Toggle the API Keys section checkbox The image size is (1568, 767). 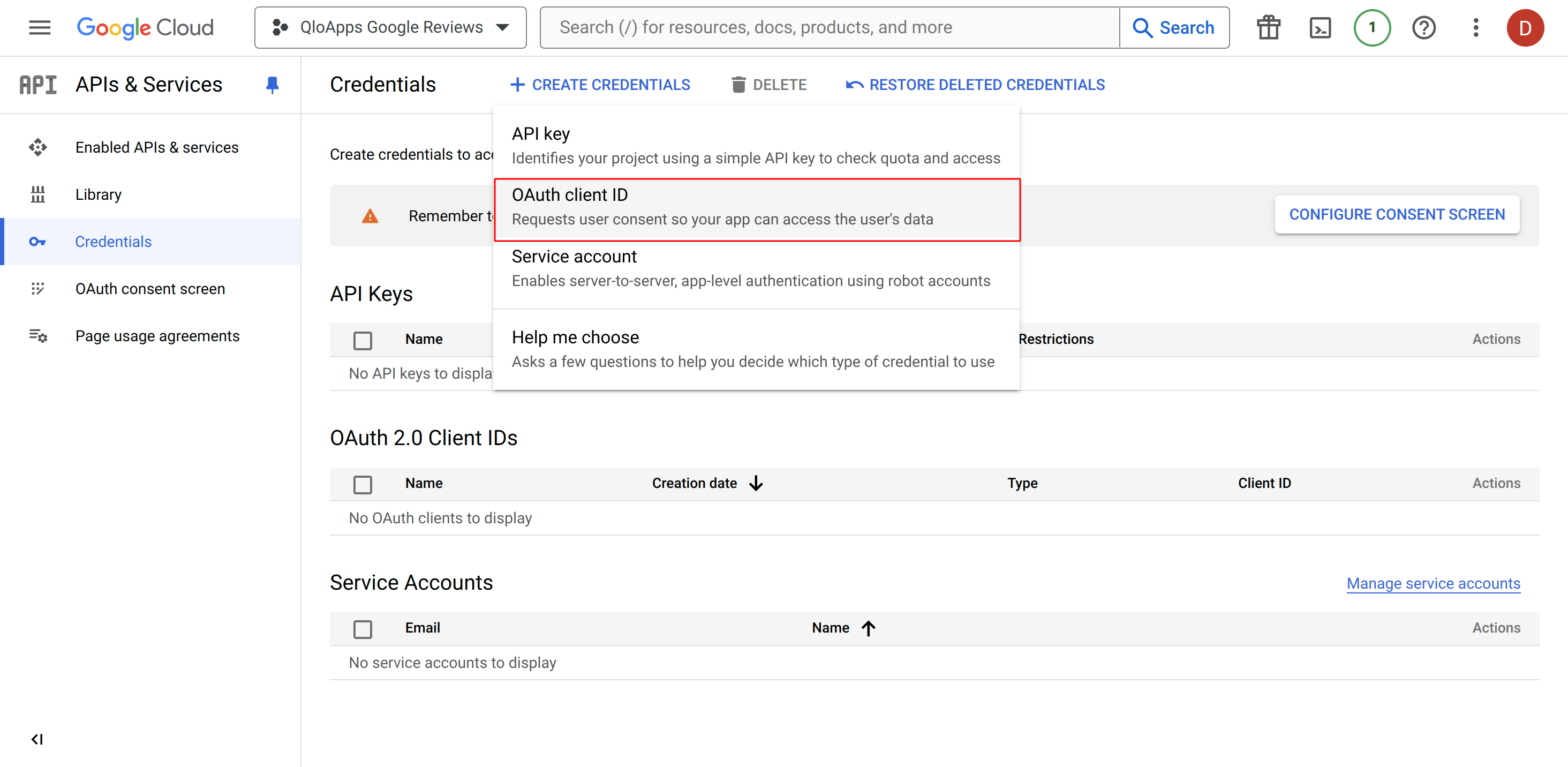tap(363, 339)
